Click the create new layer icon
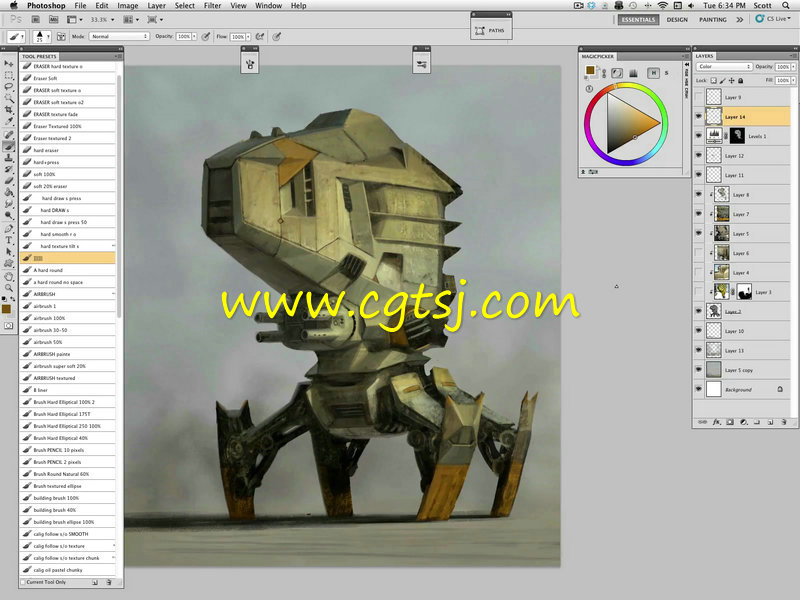The height and width of the screenshot is (600, 800). pyautogui.click(x=770, y=422)
